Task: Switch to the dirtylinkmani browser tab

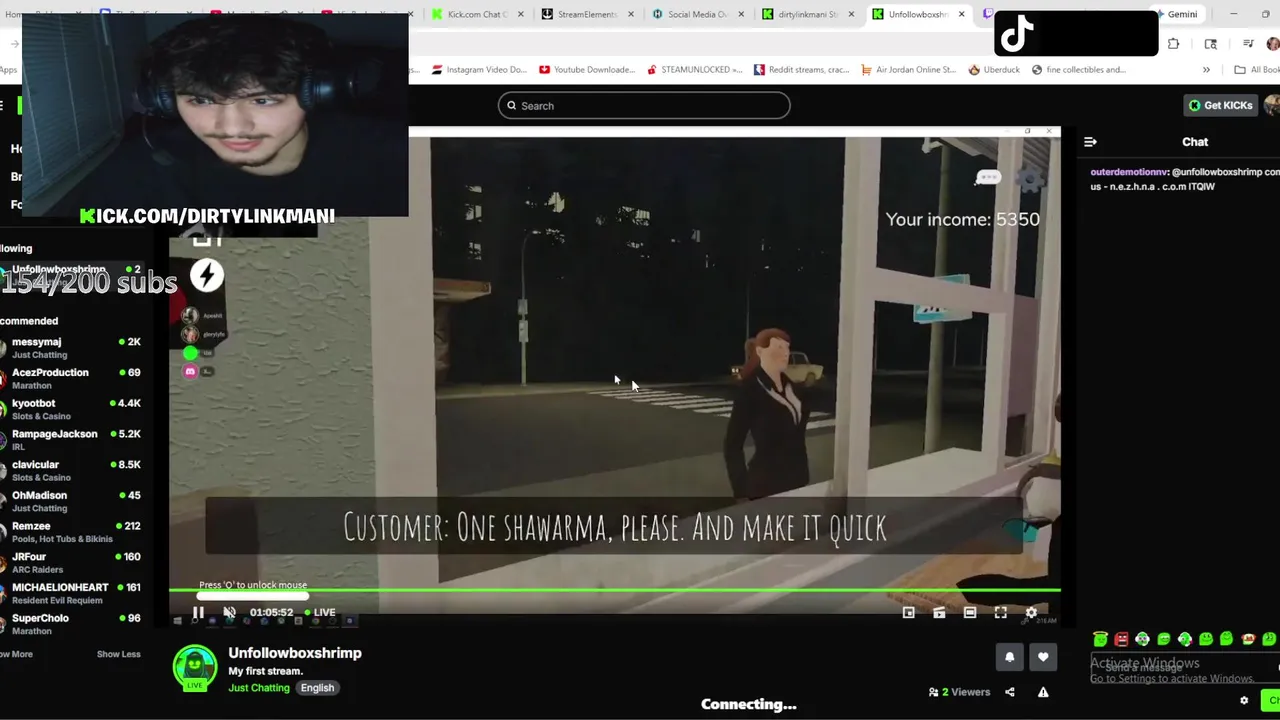Action: 807,14
